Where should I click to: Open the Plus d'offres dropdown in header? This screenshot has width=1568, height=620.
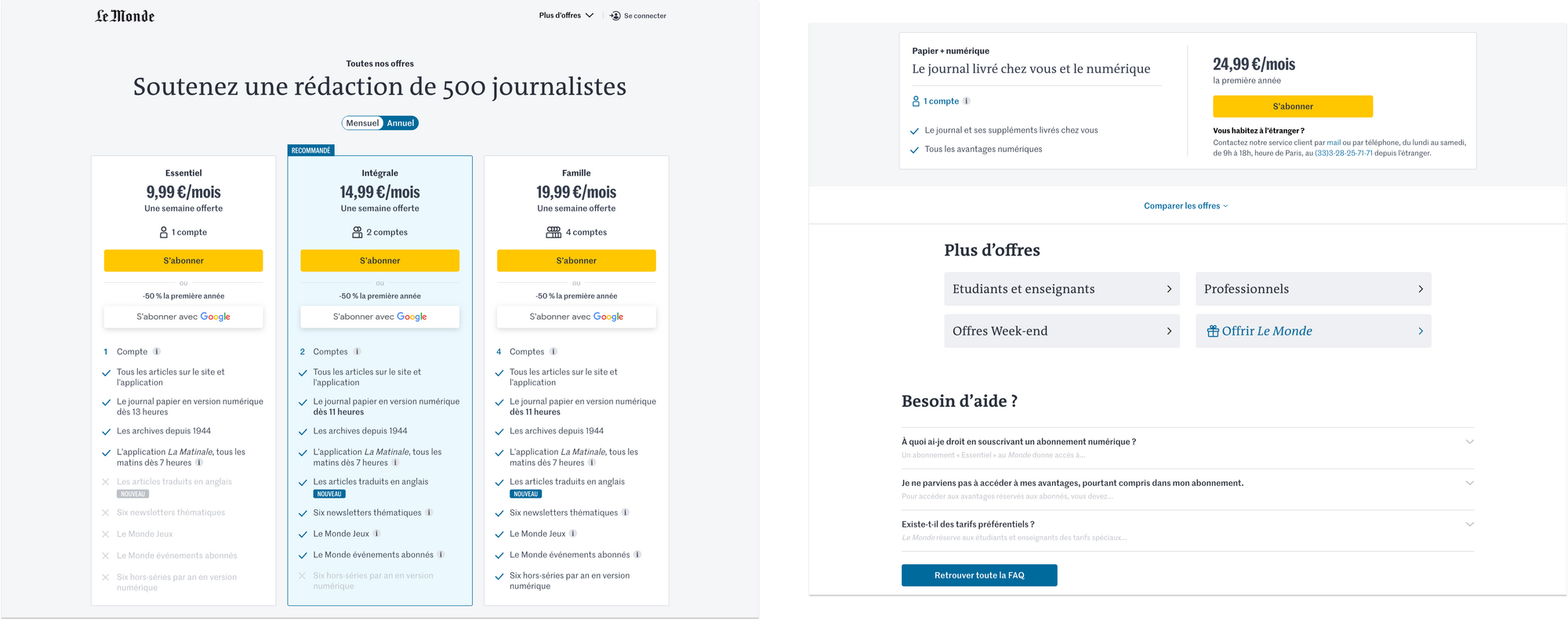click(x=566, y=16)
